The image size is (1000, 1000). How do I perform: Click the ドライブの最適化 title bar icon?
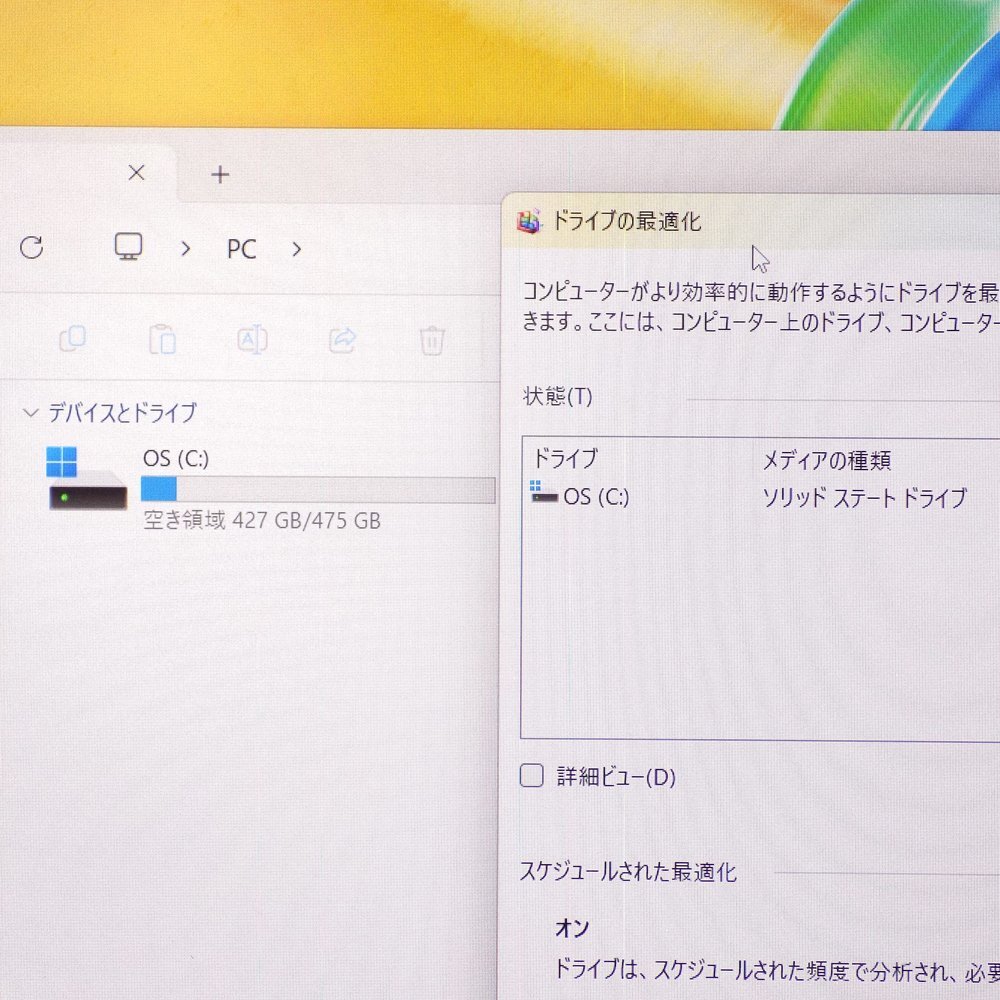529,221
